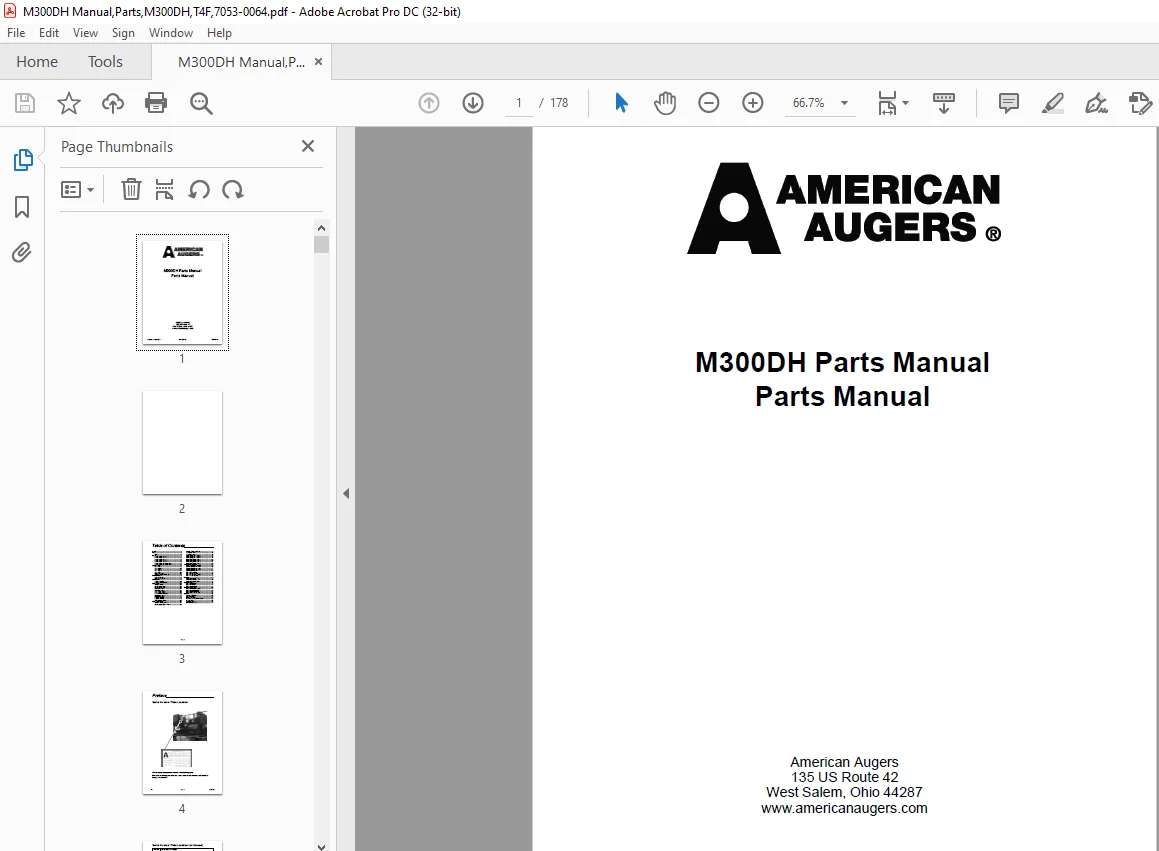Select the Highlight text tool
The height and width of the screenshot is (851, 1159).
1053,103
